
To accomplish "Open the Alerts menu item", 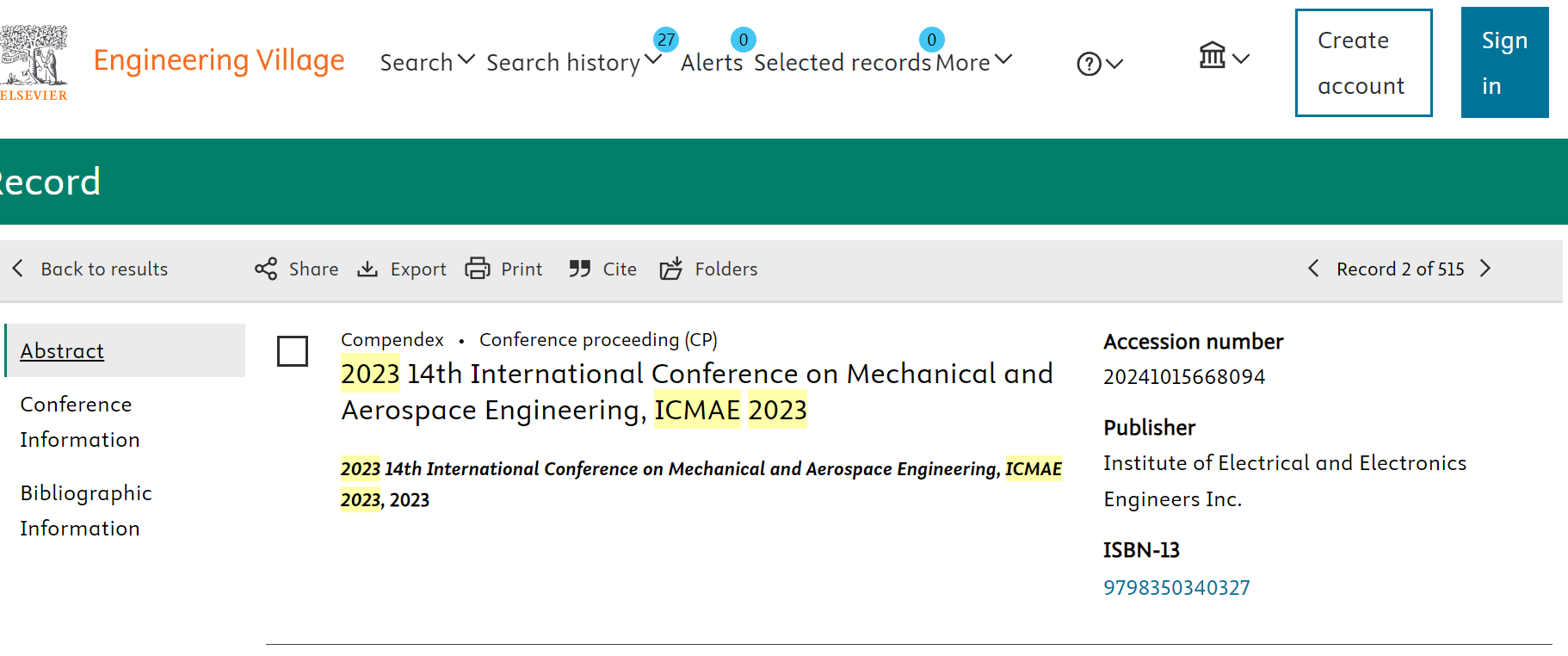I will coord(712,62).
